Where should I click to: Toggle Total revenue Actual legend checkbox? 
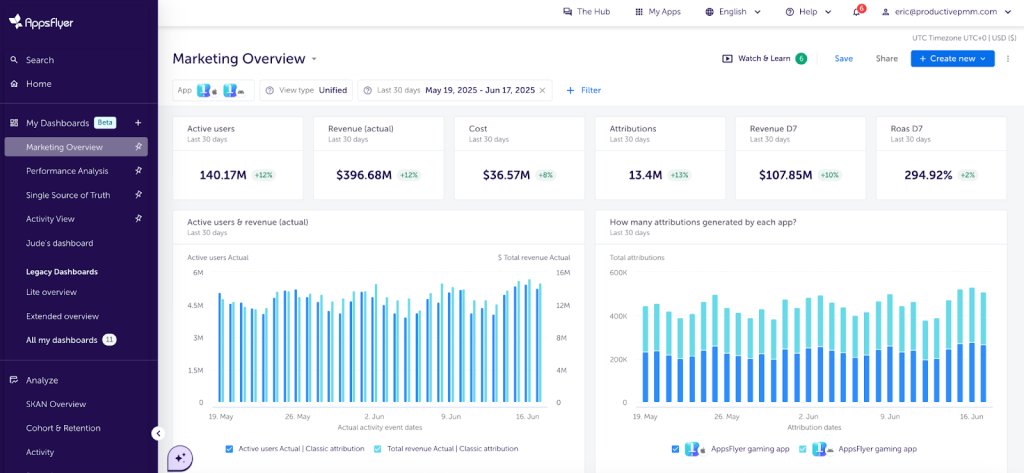(377, 449)
